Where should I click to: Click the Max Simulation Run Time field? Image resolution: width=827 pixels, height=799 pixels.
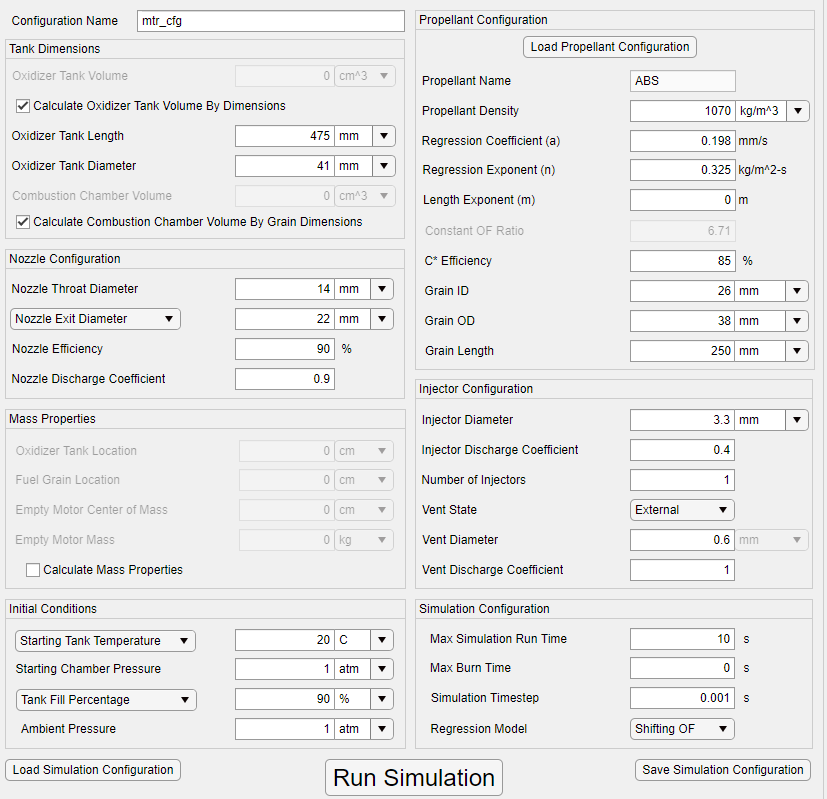click(682, 639)
